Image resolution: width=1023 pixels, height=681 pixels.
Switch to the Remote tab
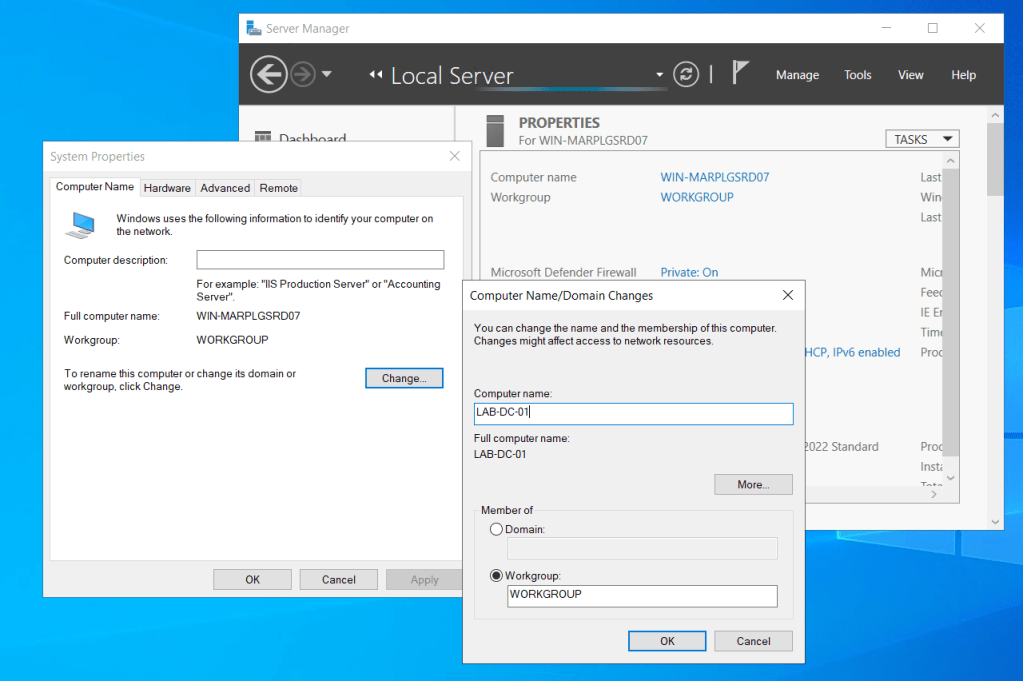[x=278, y=188]
